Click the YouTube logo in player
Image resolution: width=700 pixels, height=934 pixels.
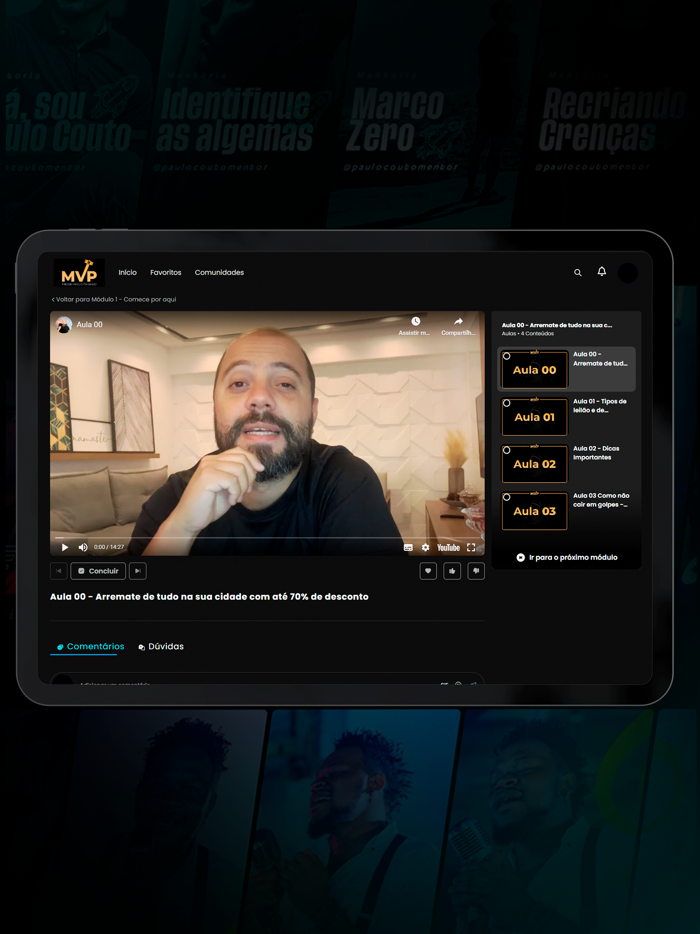tap(448, 547)
